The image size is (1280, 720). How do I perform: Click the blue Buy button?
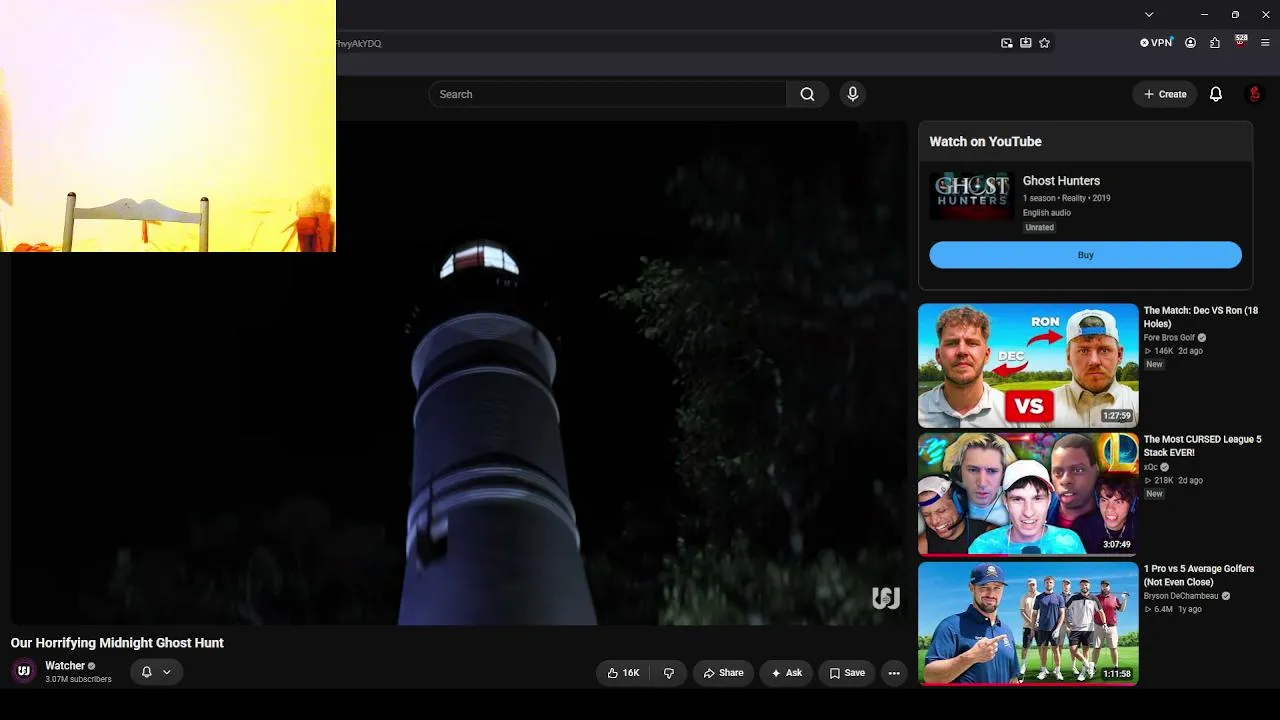point(1085,255)
